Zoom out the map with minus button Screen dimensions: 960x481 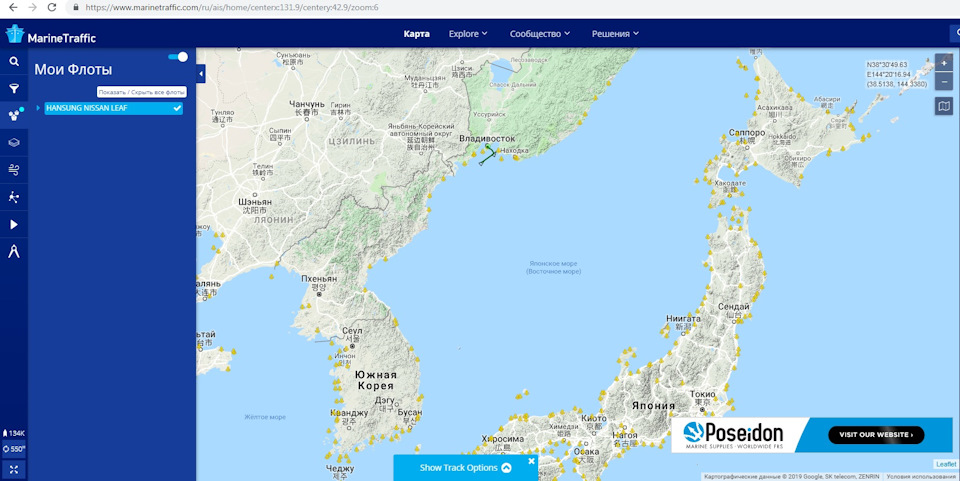point(943,82)
